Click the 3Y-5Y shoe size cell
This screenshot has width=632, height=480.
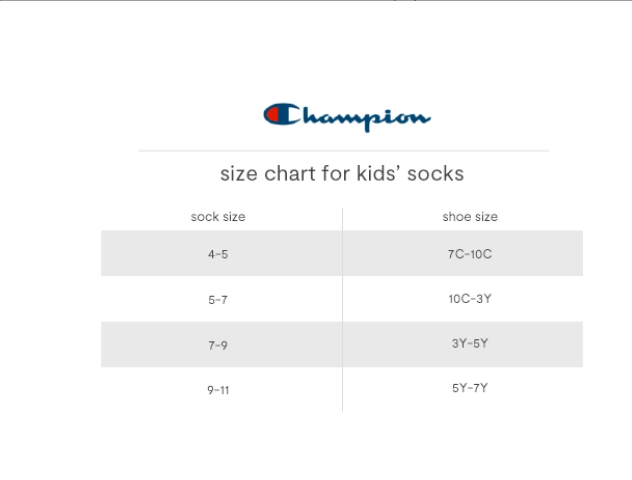coord(470,344)
